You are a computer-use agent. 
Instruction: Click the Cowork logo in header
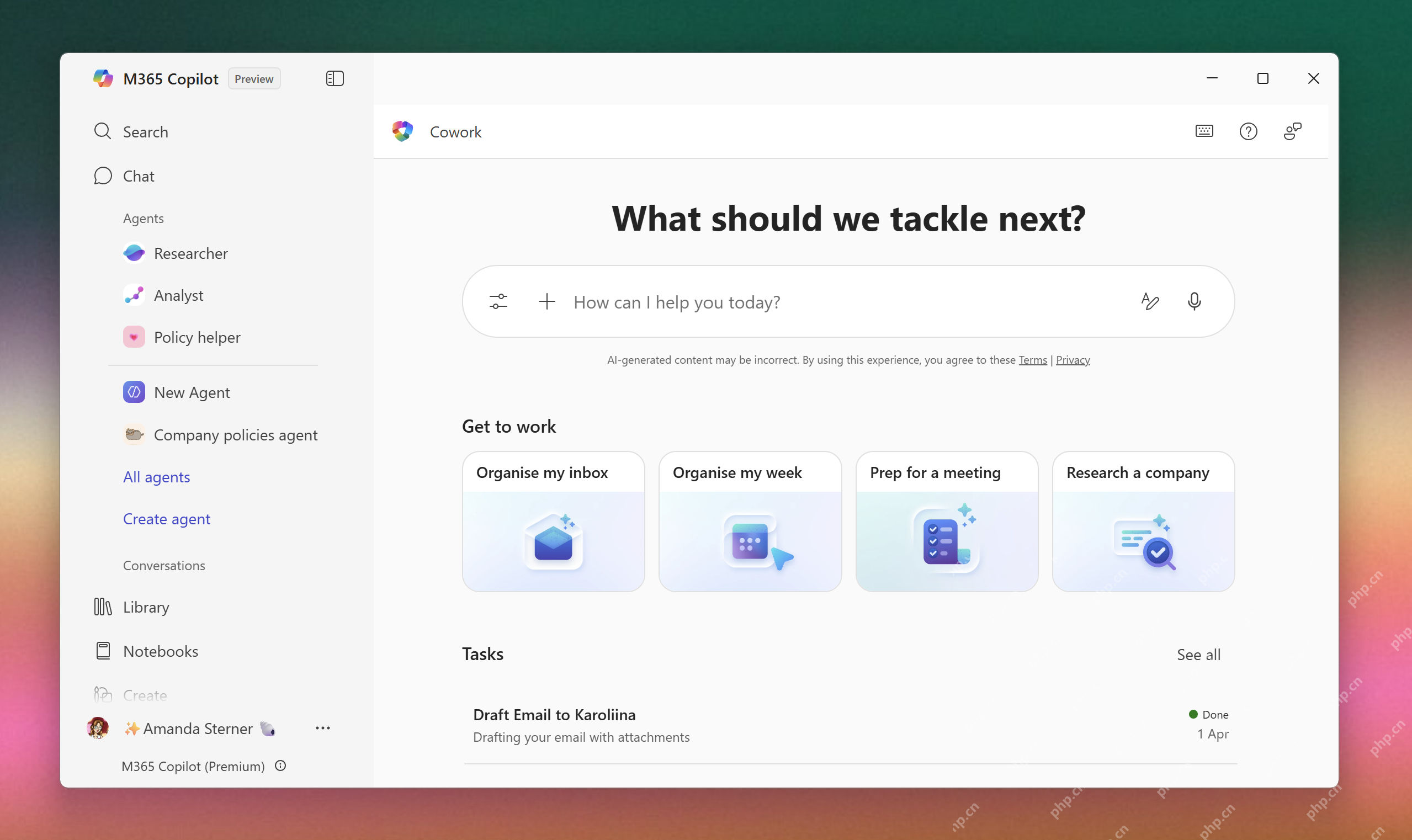(x=402, y=131)
